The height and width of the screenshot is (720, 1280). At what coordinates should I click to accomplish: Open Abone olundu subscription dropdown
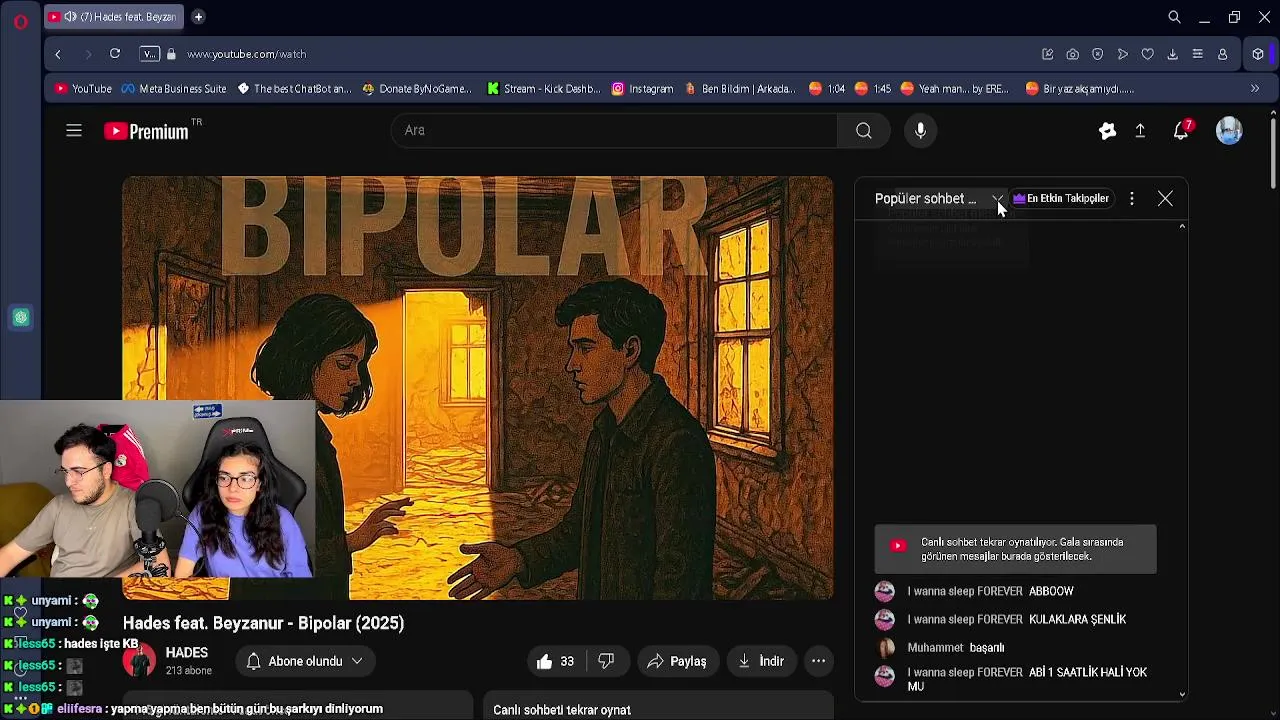(305, 661)
